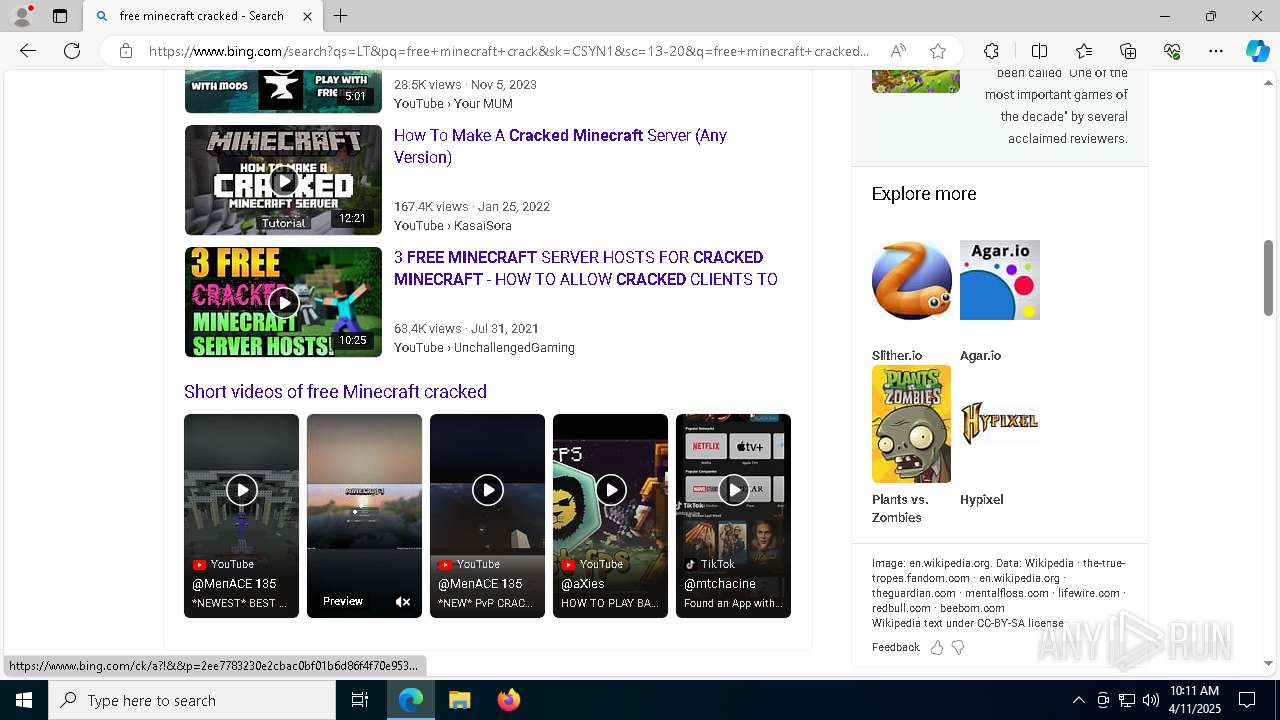Open the volume control icon

[1150, 700]
